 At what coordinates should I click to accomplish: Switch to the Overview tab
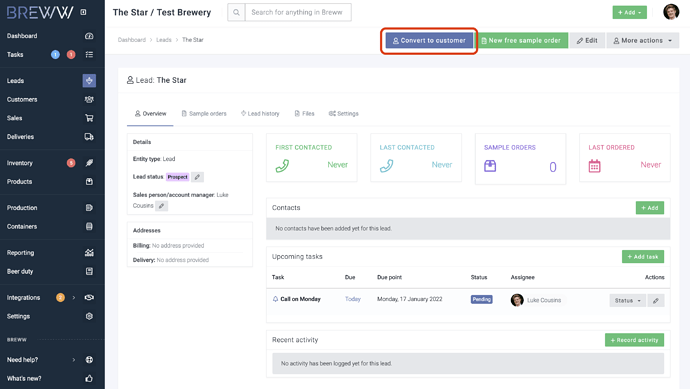pos(150,114)
